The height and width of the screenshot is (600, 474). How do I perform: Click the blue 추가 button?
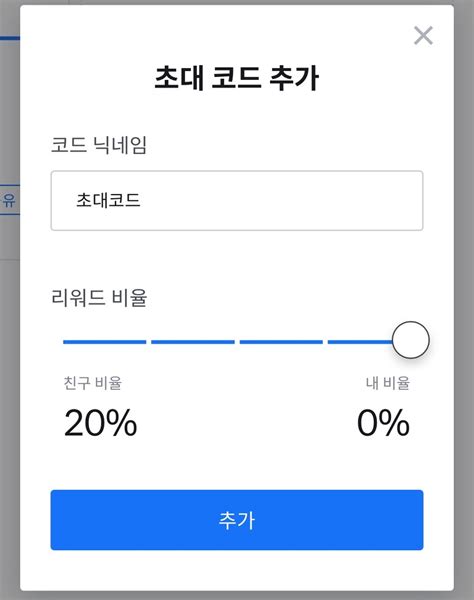click(237, 520)
